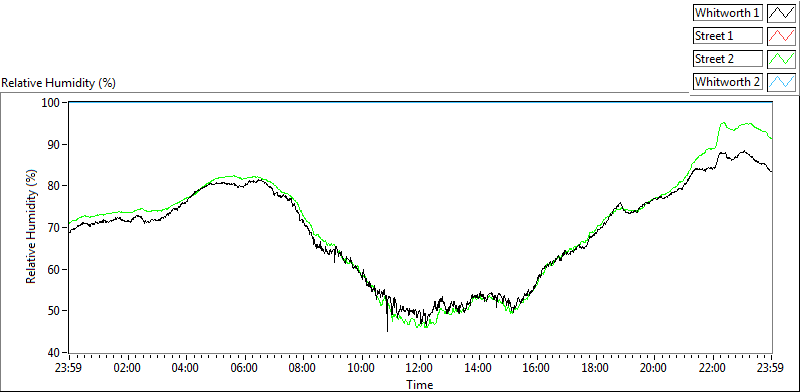Select the Whitworth 1 legend label
This screenshot has width=800, height=392.
point(728,13)
